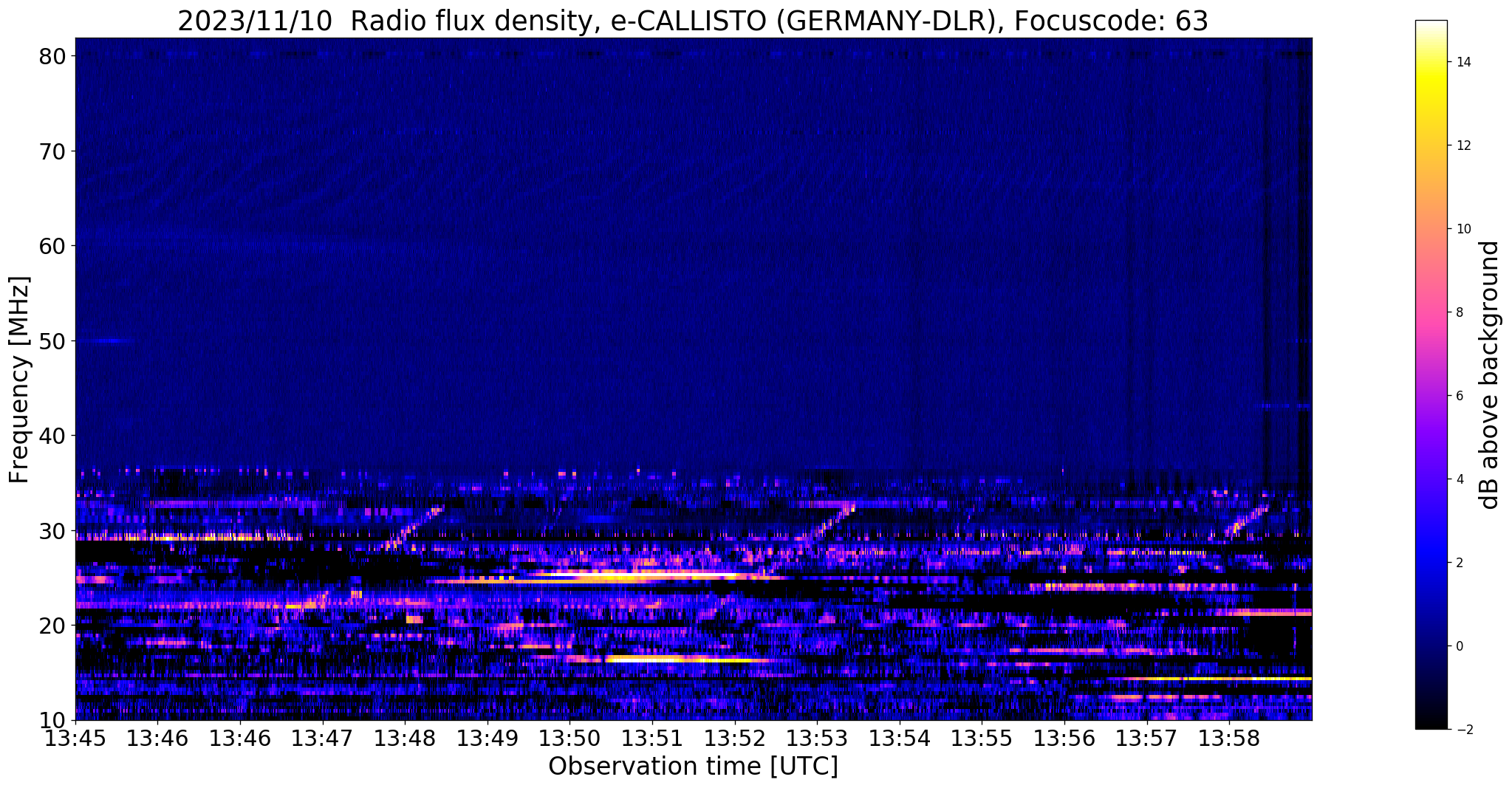Click the 13:51 time tick label

[652, 738]
